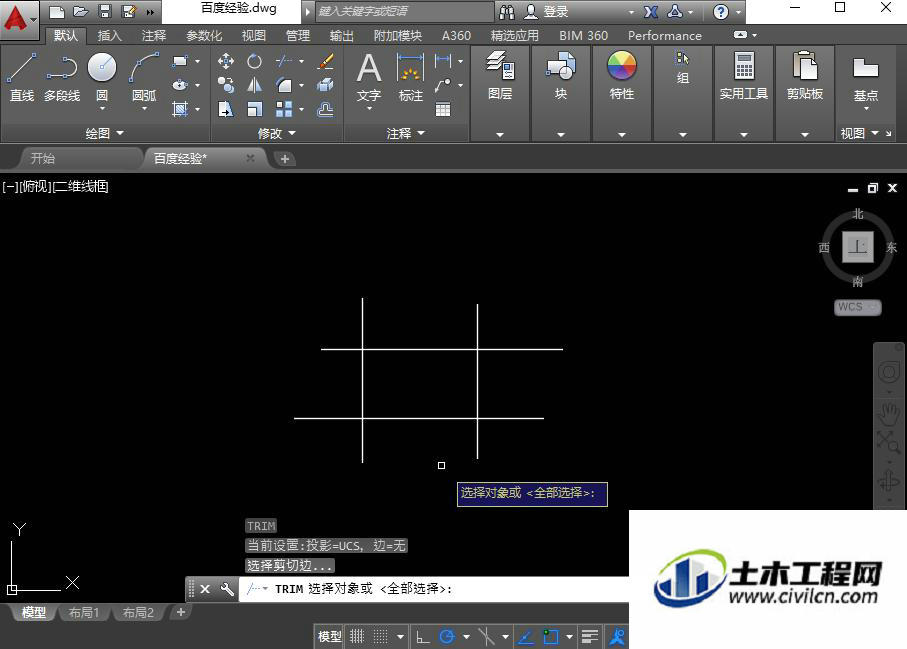
Task: Toggle the 模型 model space status button
Action: [330, 637]
